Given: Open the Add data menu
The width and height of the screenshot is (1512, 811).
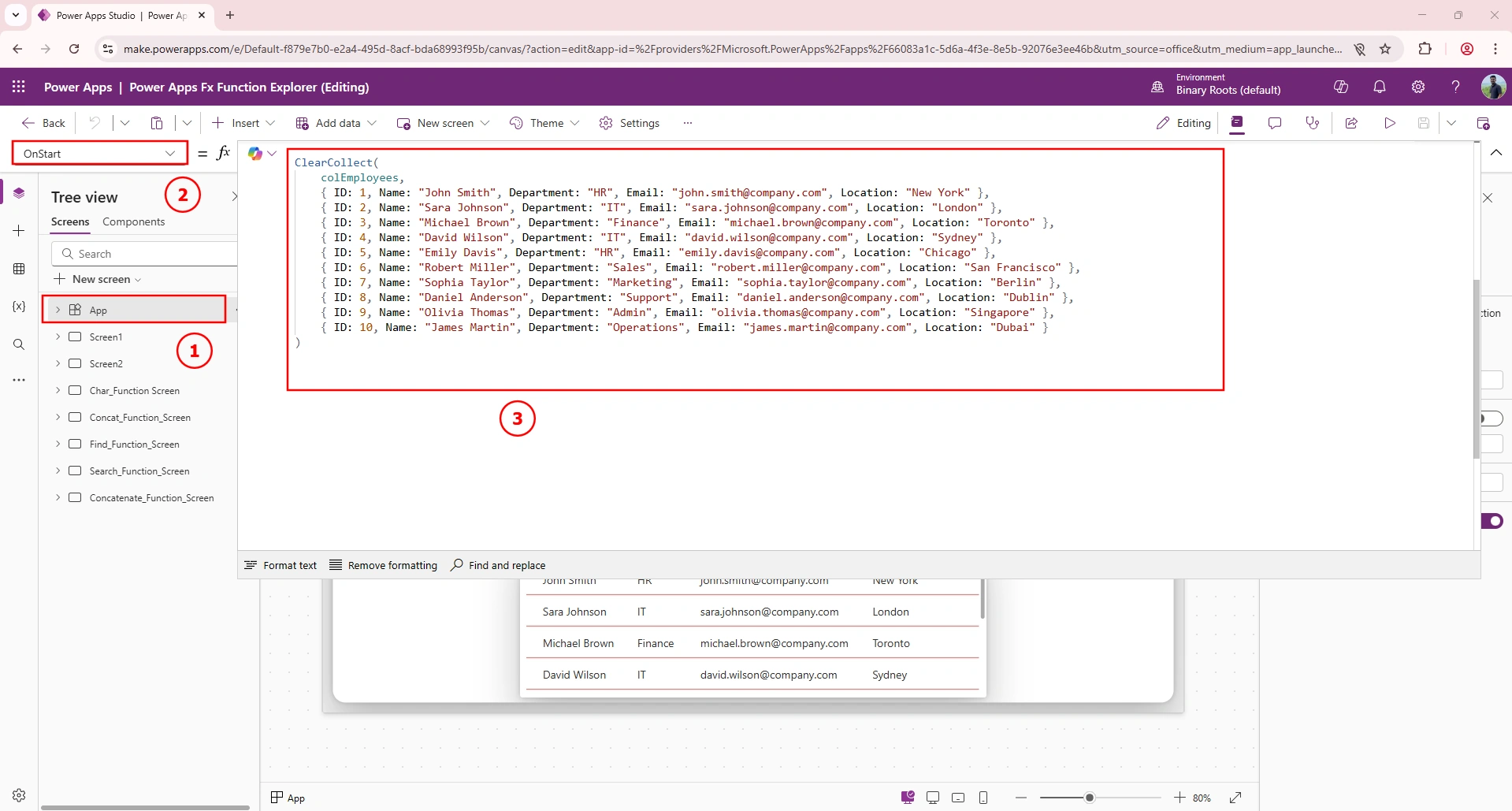Looking at the screenshot, I should (336, 123).
